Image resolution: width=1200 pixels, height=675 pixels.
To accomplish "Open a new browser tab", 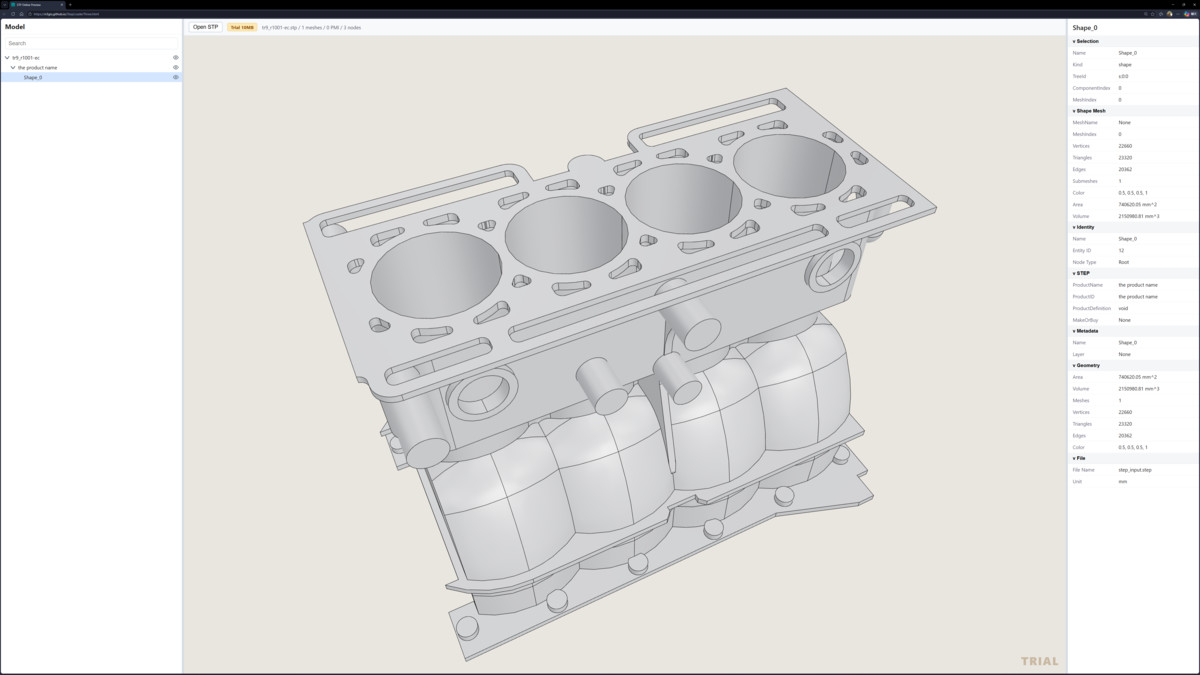I will (x=70, y=4).
